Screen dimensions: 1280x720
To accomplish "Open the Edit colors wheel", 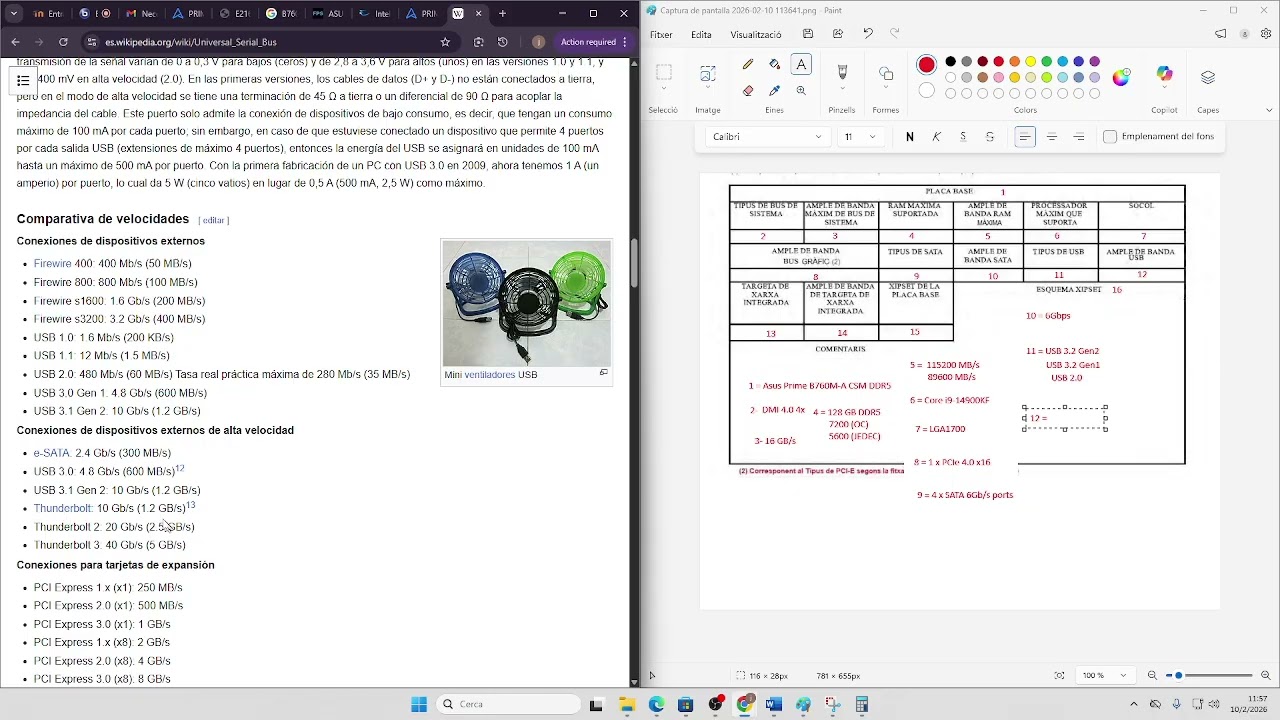I will click(x=1121, y=77).
